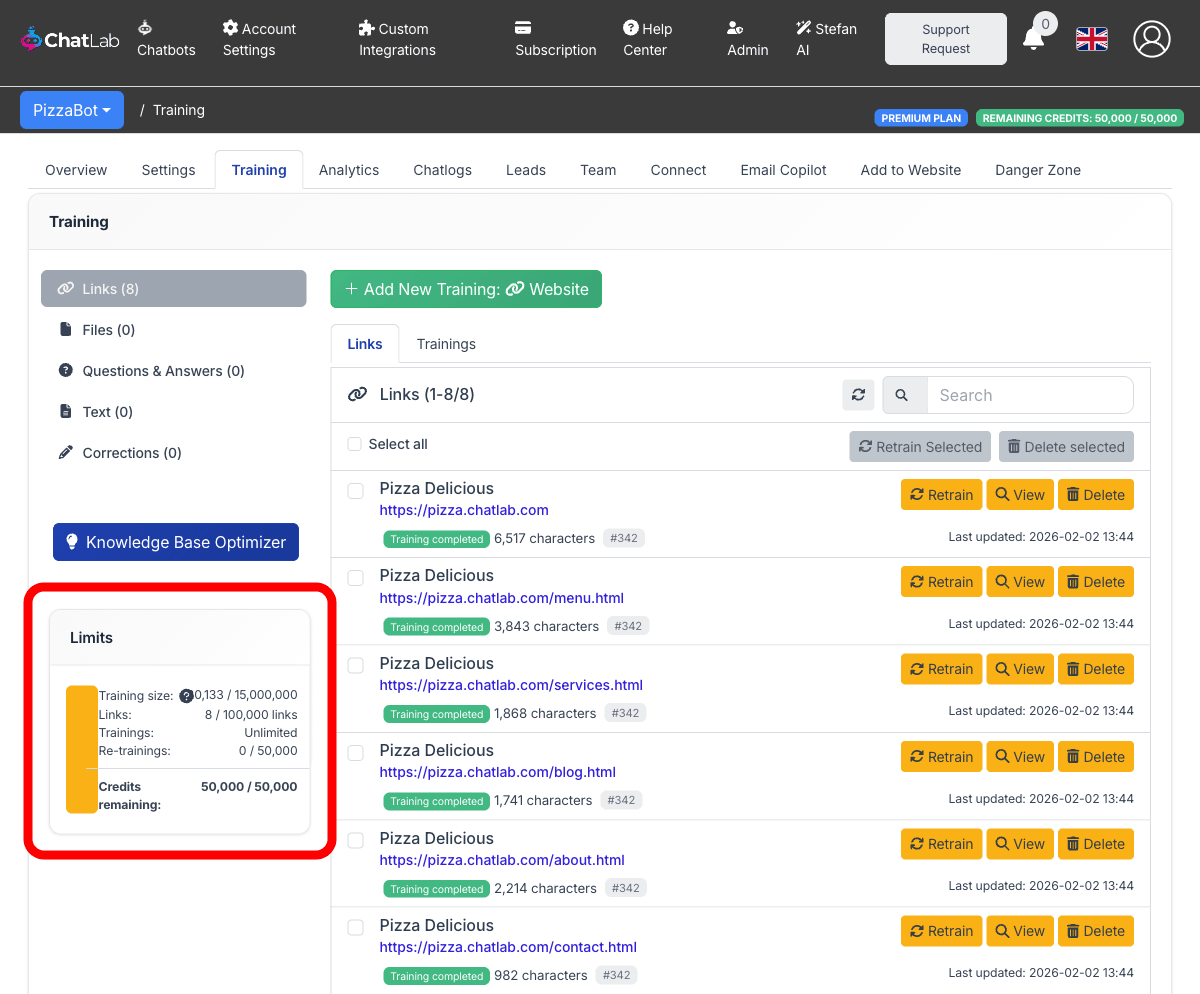1200x994 pixels.
Task: Click the yellow limits usage bar
Action: 81,749
